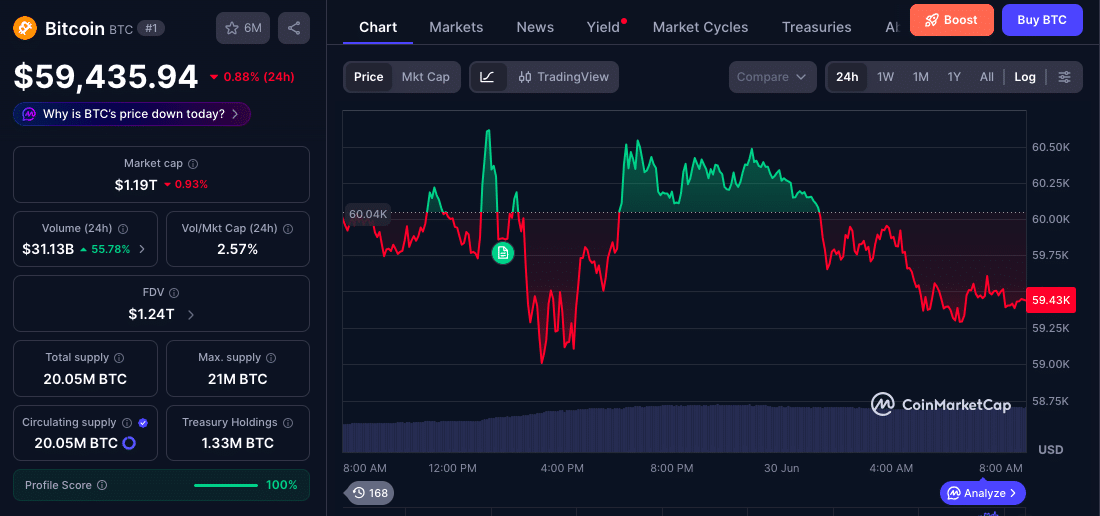The height and width of the screenshot is (516, 1100).
Task: Click the 1.33M BTC treasury holdings value
Action: point(238,443)
